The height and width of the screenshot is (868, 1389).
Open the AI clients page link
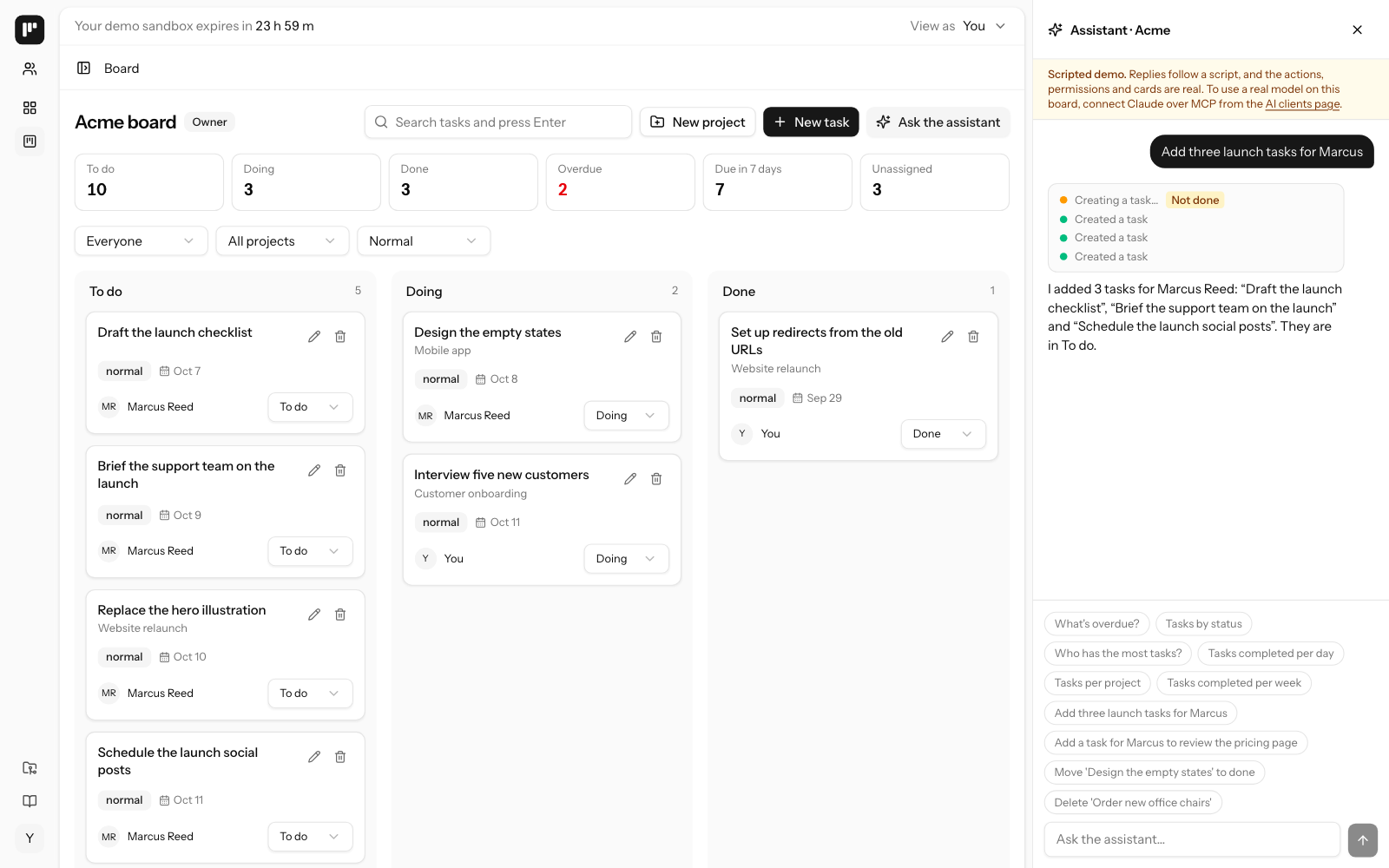click(x=1302, y=104)
